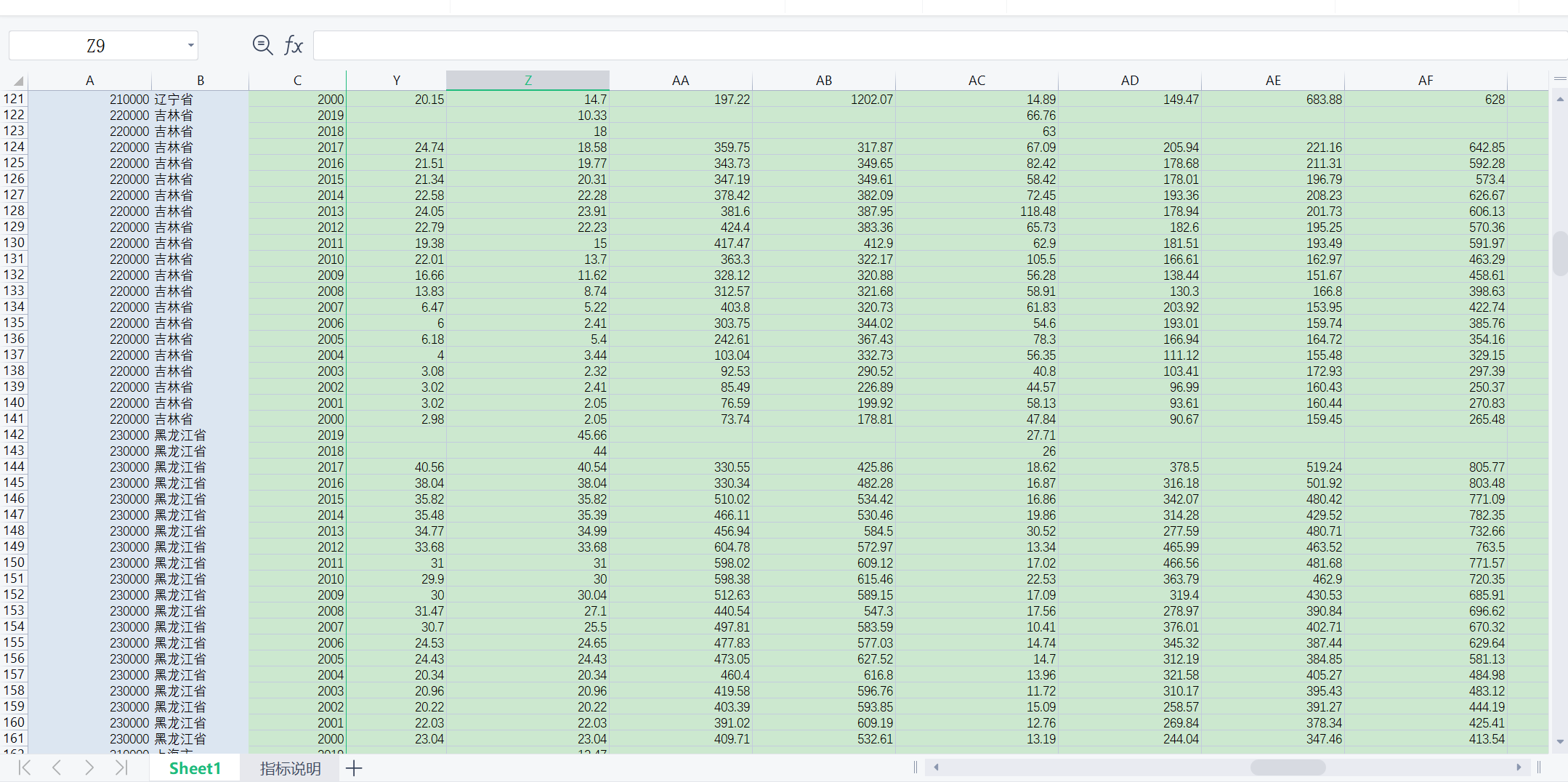Click horizontal scrollbar left arrow
The height and width of the screenshot is (782, 1568).
(937, 767)
